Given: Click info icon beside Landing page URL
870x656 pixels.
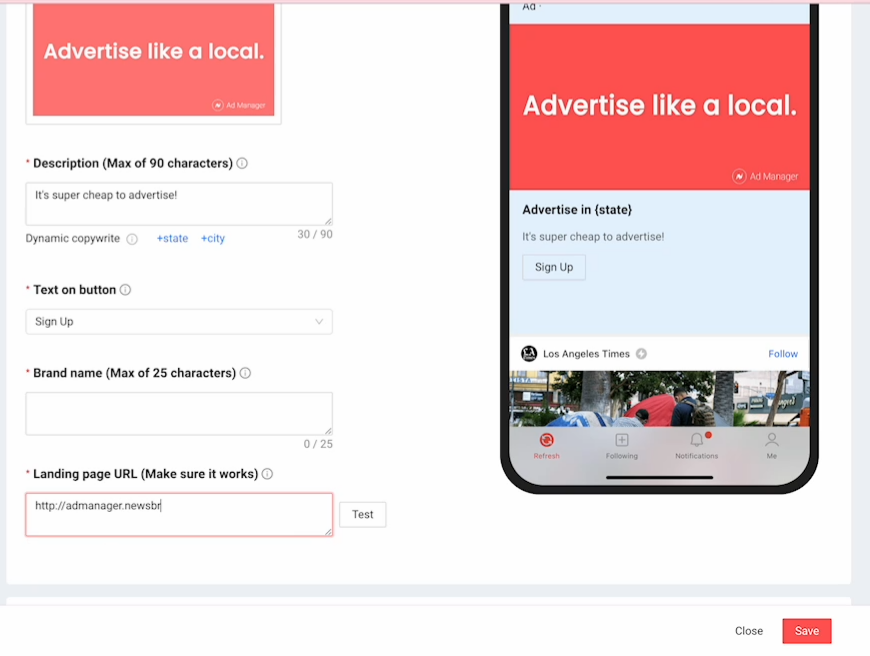Looking at the screenshot, I should [267, 474].
